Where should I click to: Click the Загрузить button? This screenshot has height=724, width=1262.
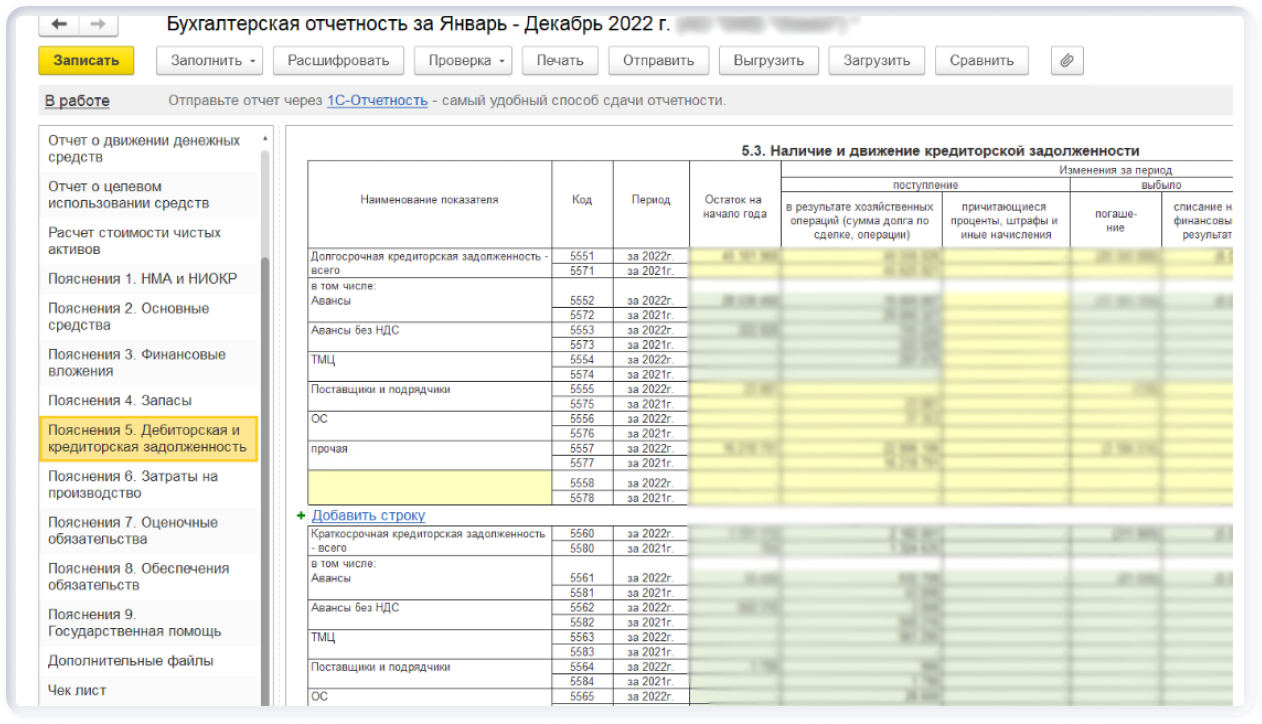coord(876,61)
